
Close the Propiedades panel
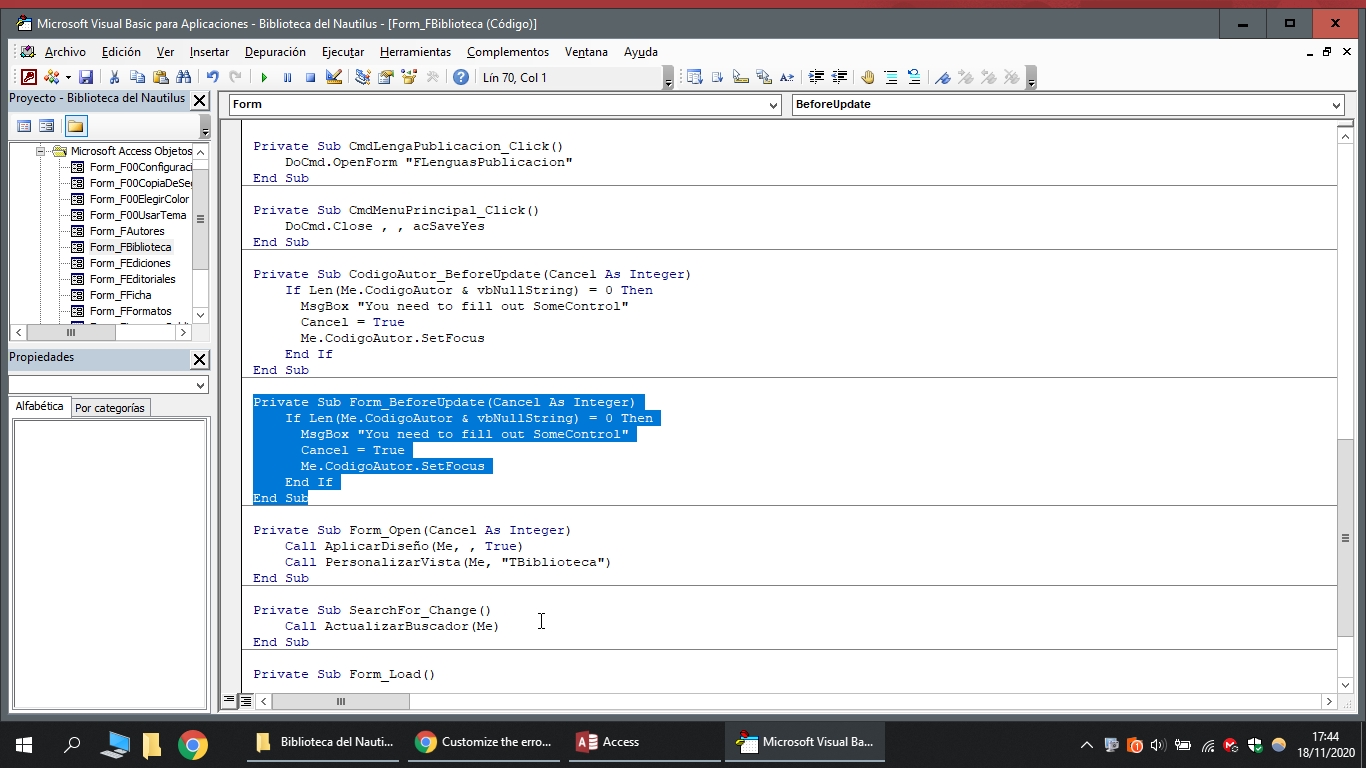[199, 359]
